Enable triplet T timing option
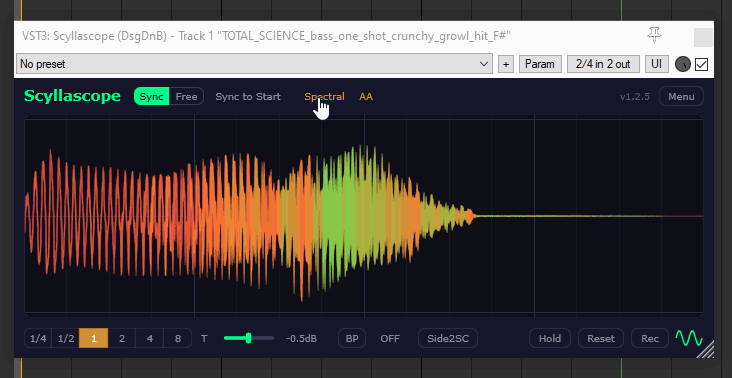Screen dimensions: 732x378 pyautogui.click(x=204, y=338)
